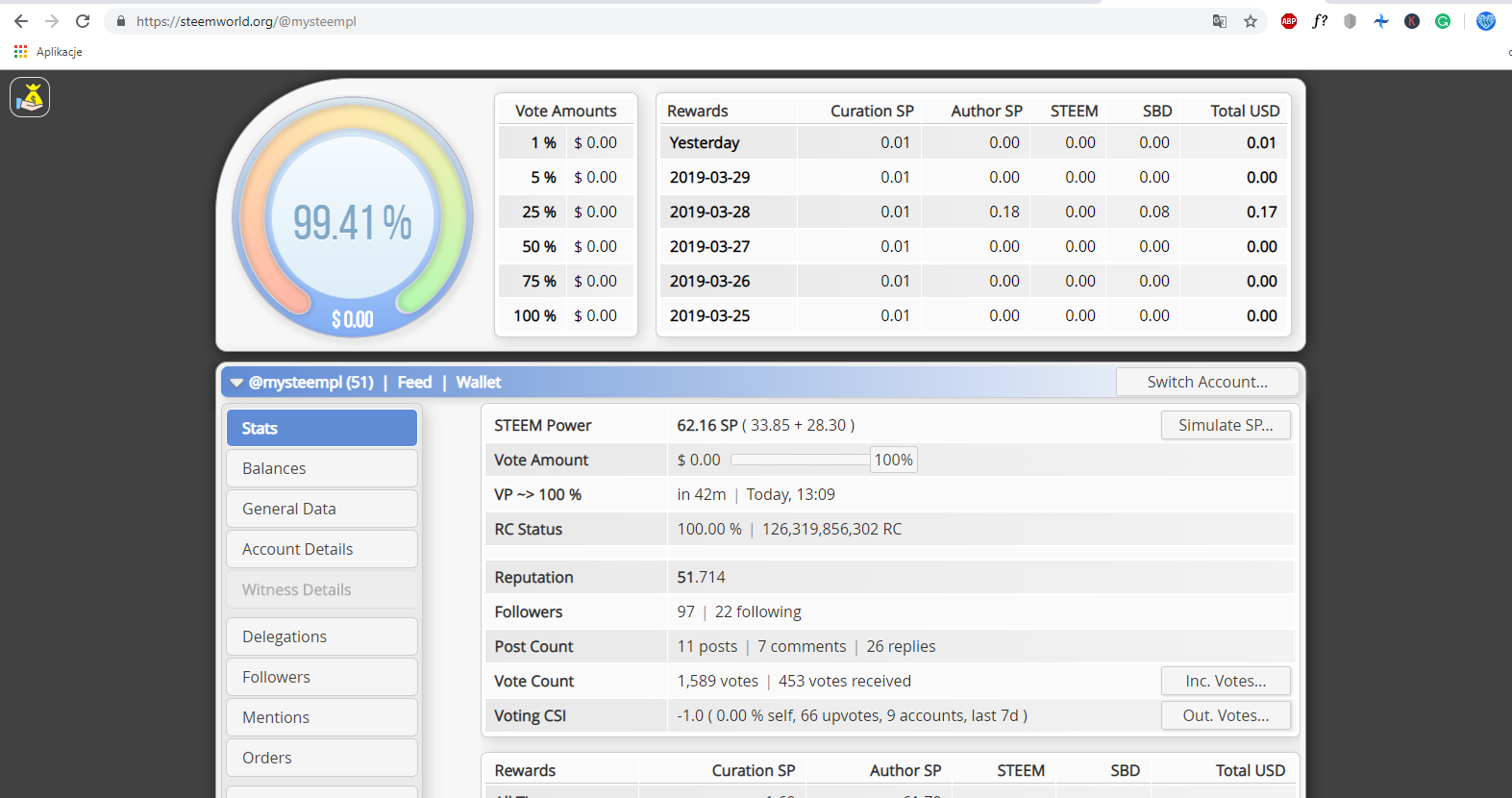This screenshot has height=798, width=1512.
Task: Click the 99.41 % voting power gauge
Action: (352, 217)
